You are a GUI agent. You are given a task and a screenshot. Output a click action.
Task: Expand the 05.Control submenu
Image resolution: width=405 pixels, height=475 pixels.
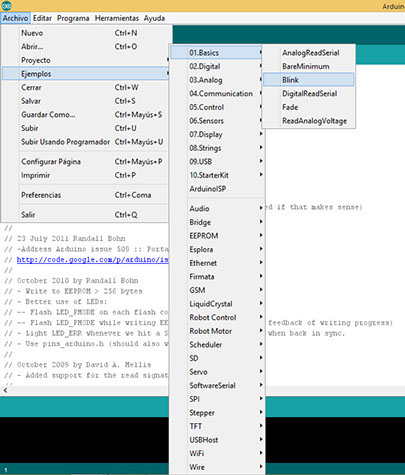[217, 107]
